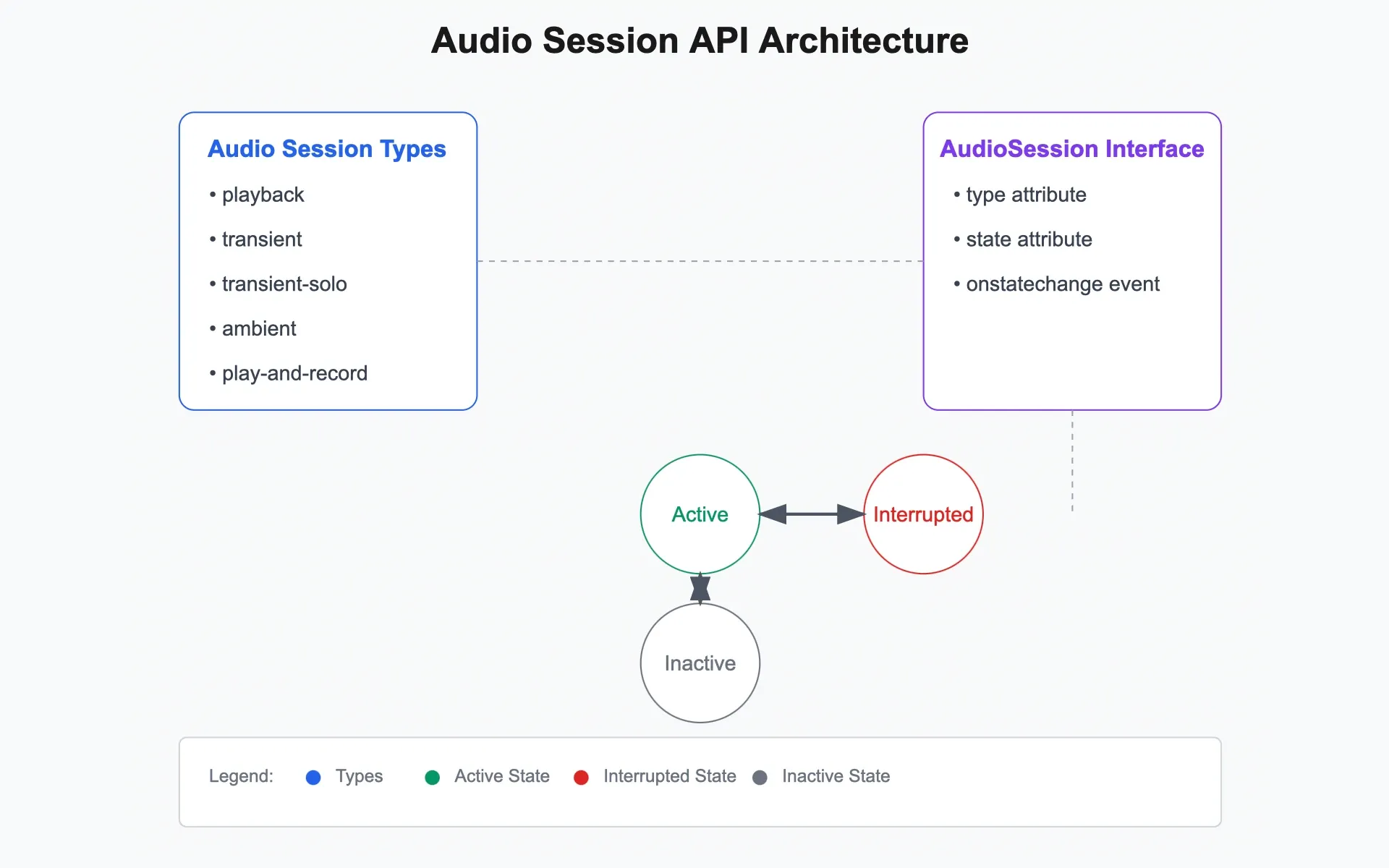Click the Audio Session API Architecture title
The width and height of the screenshot is (1389, 868).
click(x=700, y=41)
